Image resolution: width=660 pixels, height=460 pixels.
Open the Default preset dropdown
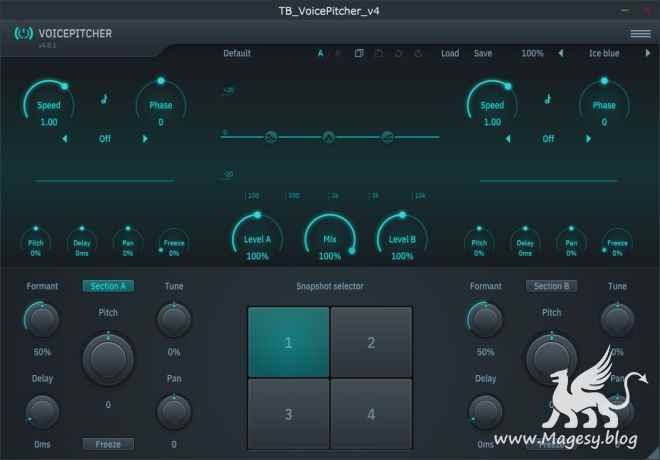(x=237, y=54)
